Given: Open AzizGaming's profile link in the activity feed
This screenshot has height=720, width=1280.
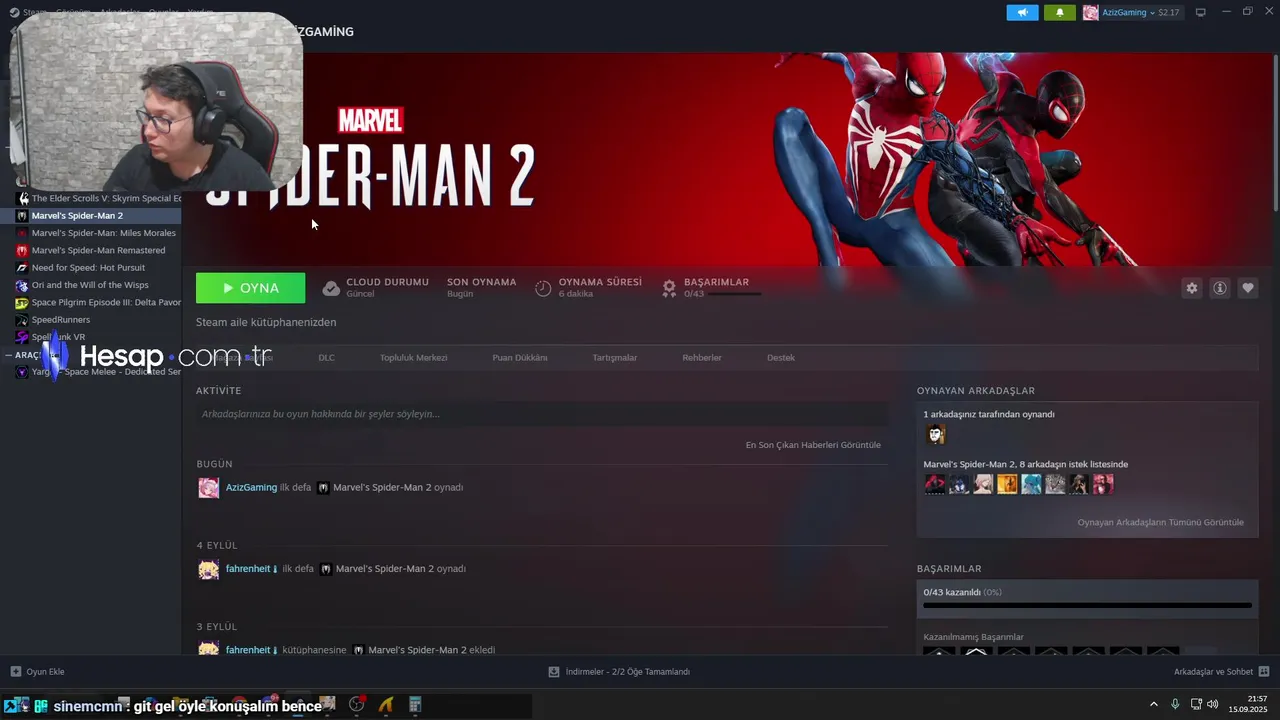Looking at the screenshot, I should click(x=251, y=487).
